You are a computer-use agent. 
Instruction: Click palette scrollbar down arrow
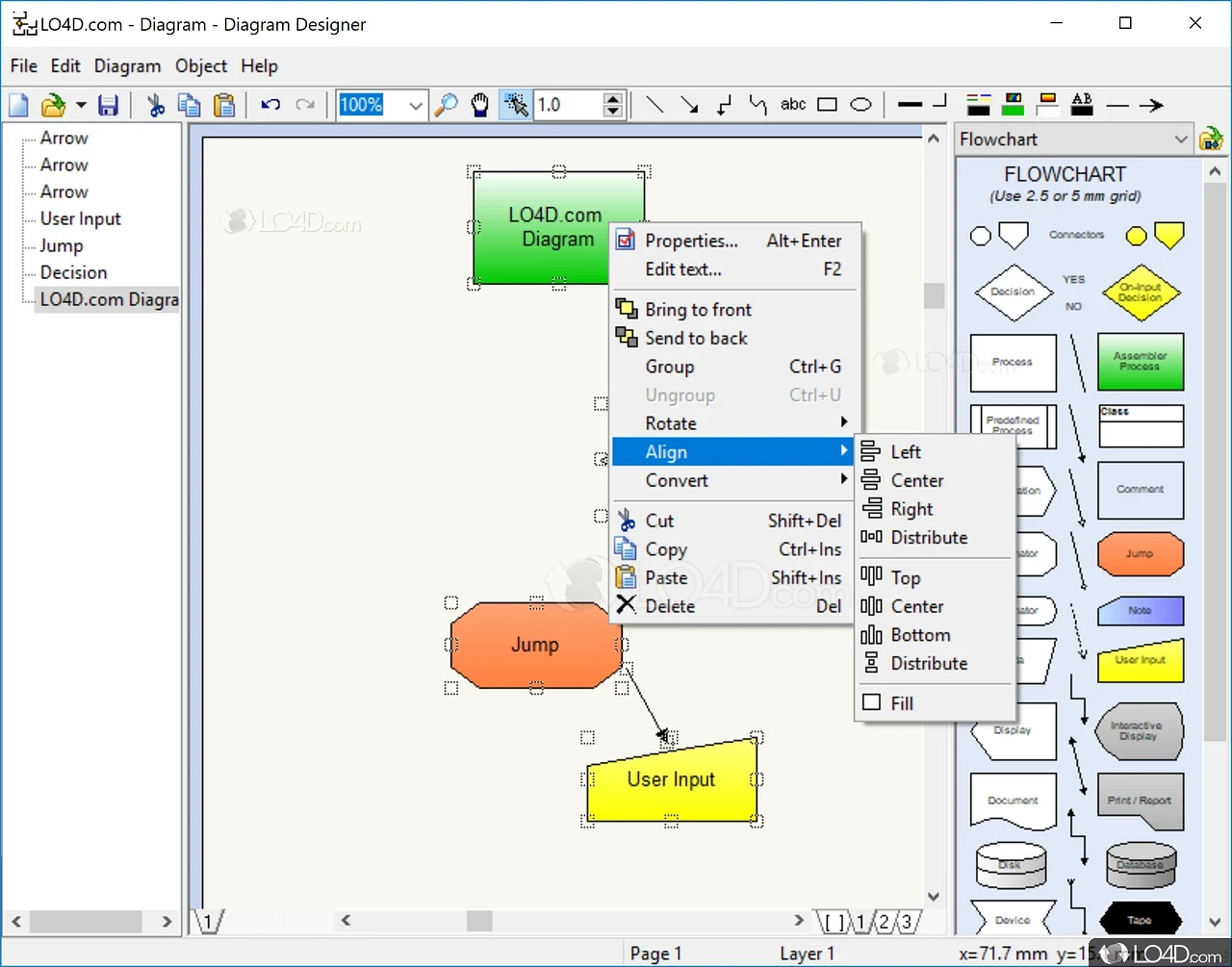1216,922
